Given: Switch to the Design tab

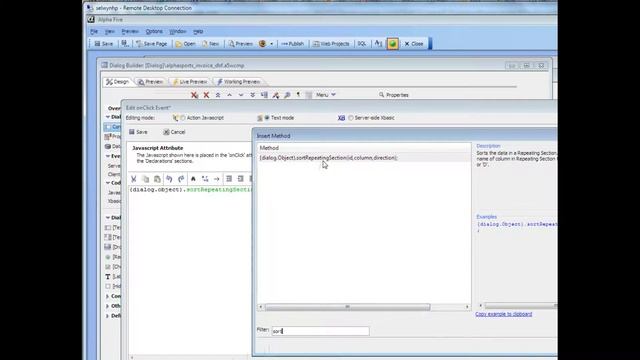Looking at the screenshot, I should click(x=118, y=82).
